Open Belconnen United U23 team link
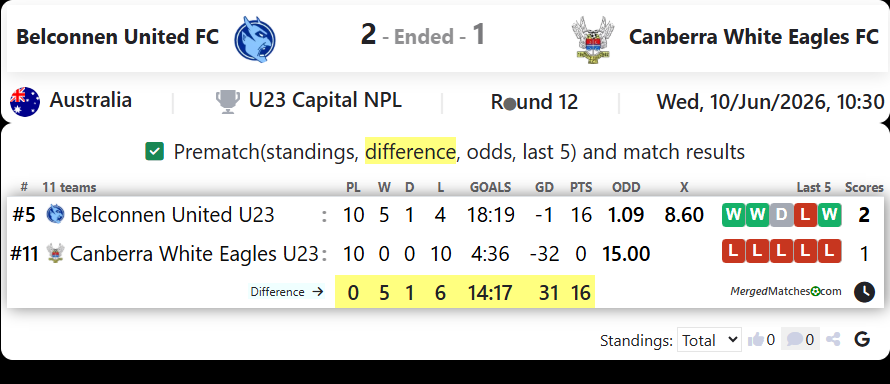This screenshot has height=384, width=890. [x=172, y=215]
